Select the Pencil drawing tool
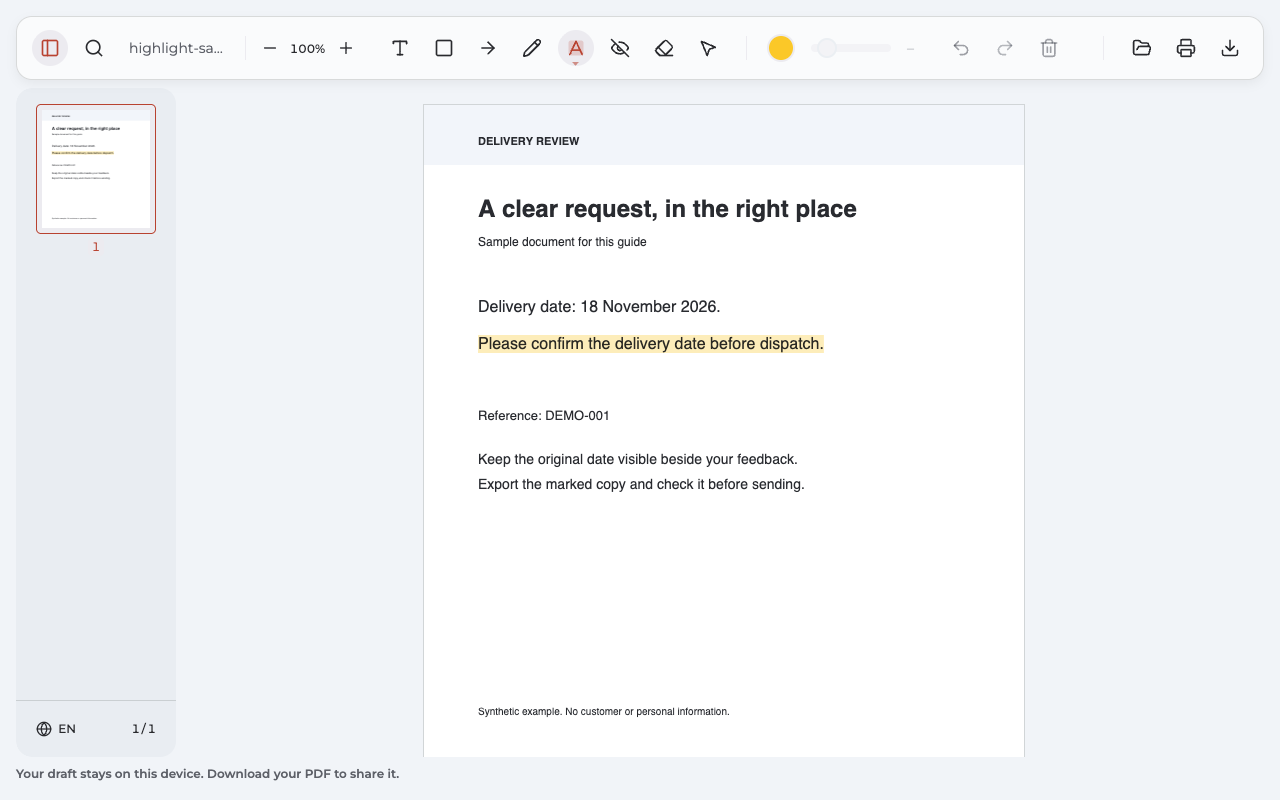Image resolution: width=1280 pixels, height=800 pixels. click(532, 48)
